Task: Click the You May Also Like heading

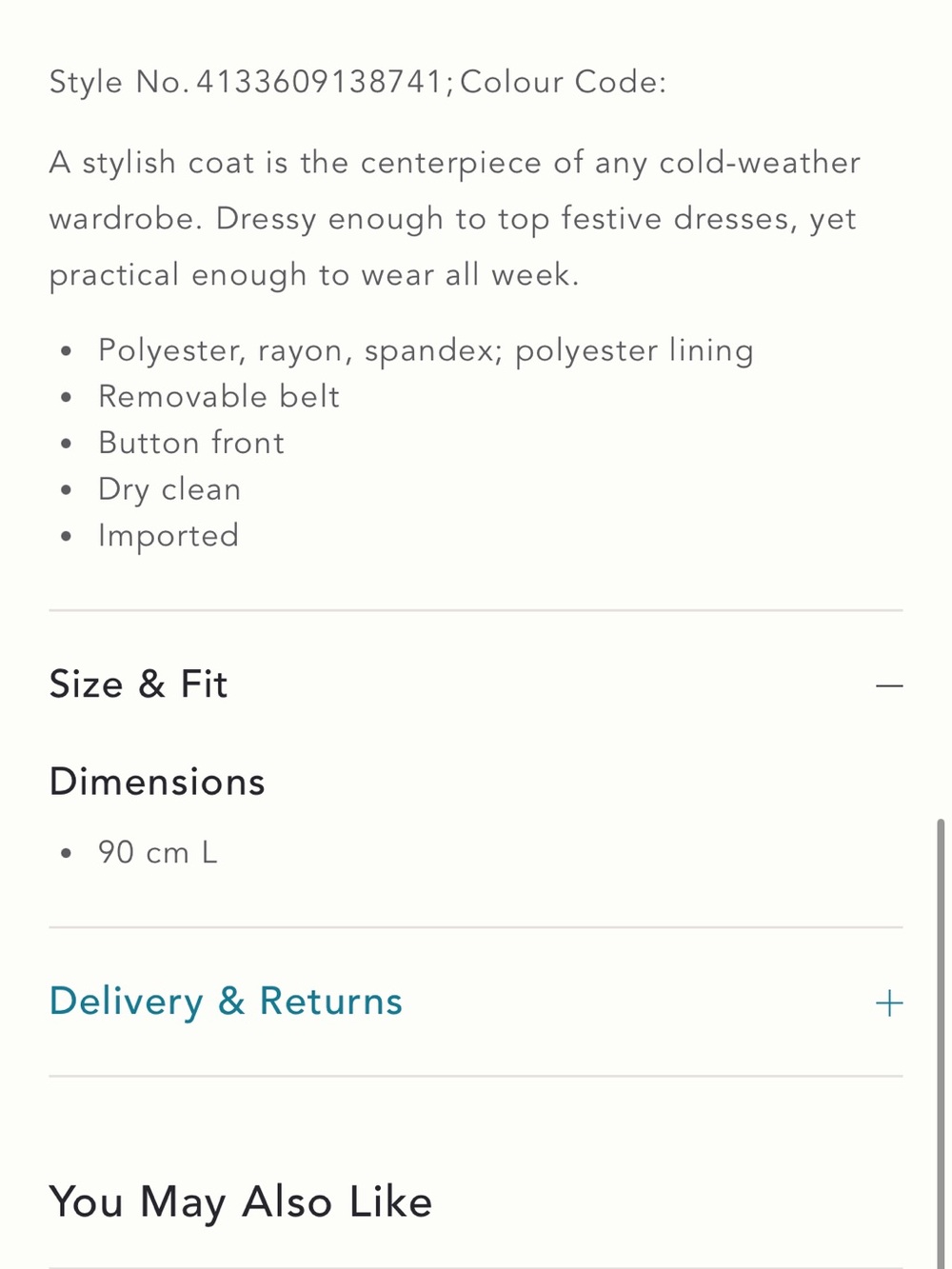Action: click(x=241, y=1201)
